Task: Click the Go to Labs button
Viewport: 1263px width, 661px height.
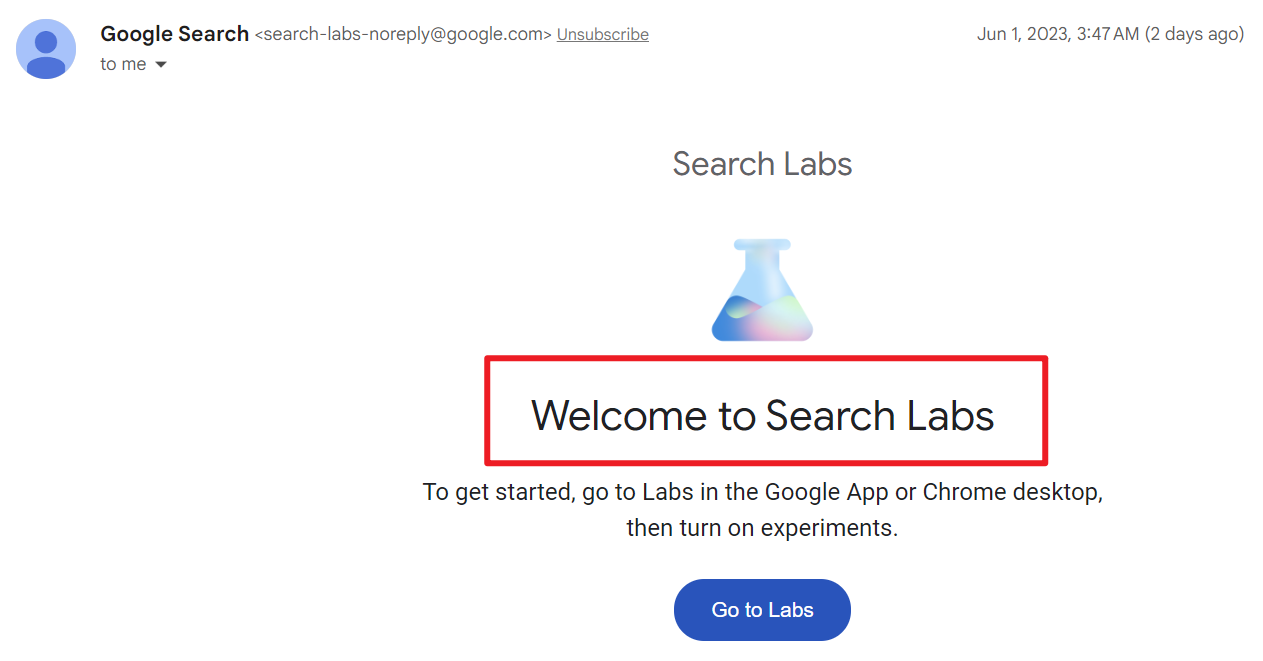Action: [x=762, y=609]
